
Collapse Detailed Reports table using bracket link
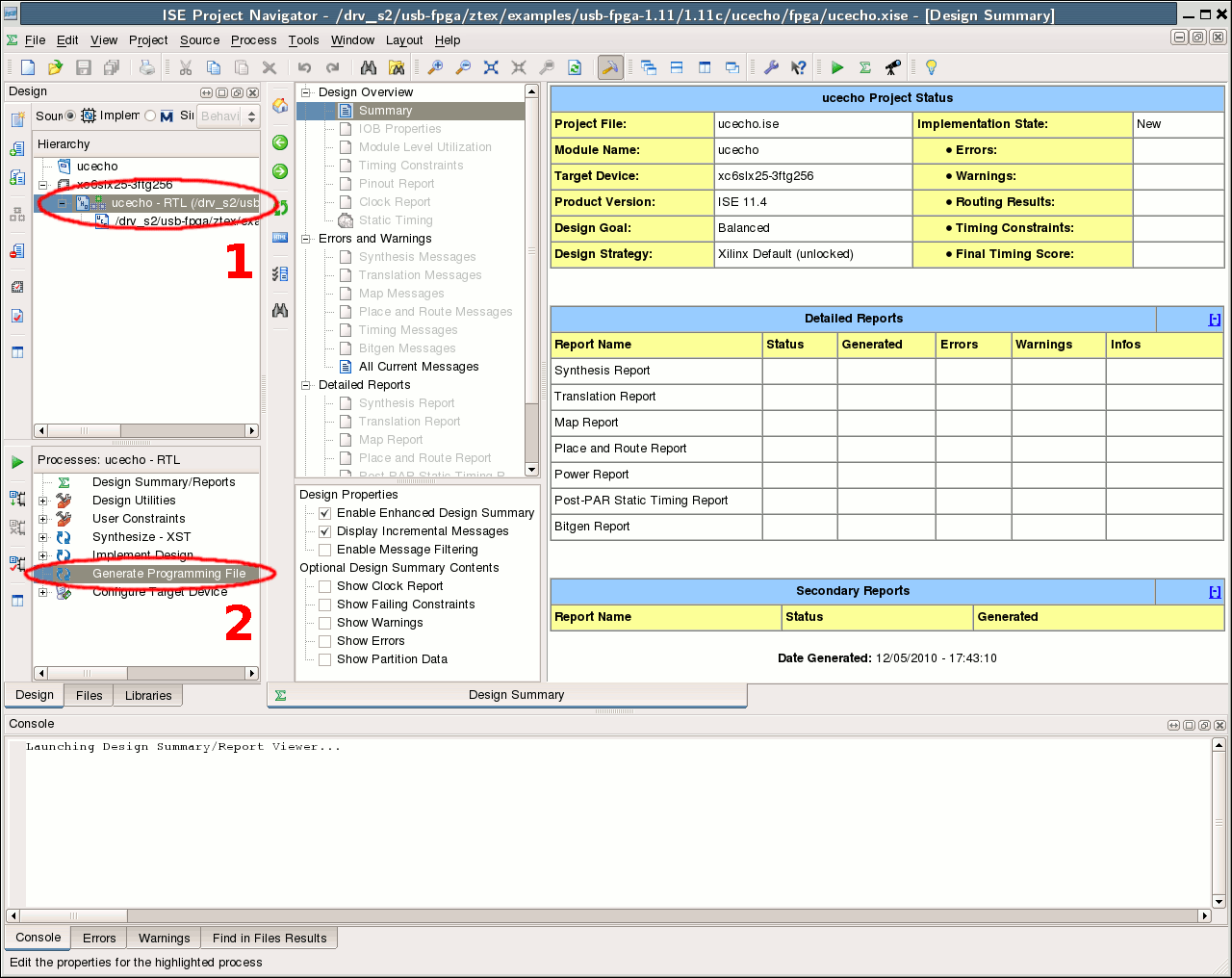click(1214, 320)
